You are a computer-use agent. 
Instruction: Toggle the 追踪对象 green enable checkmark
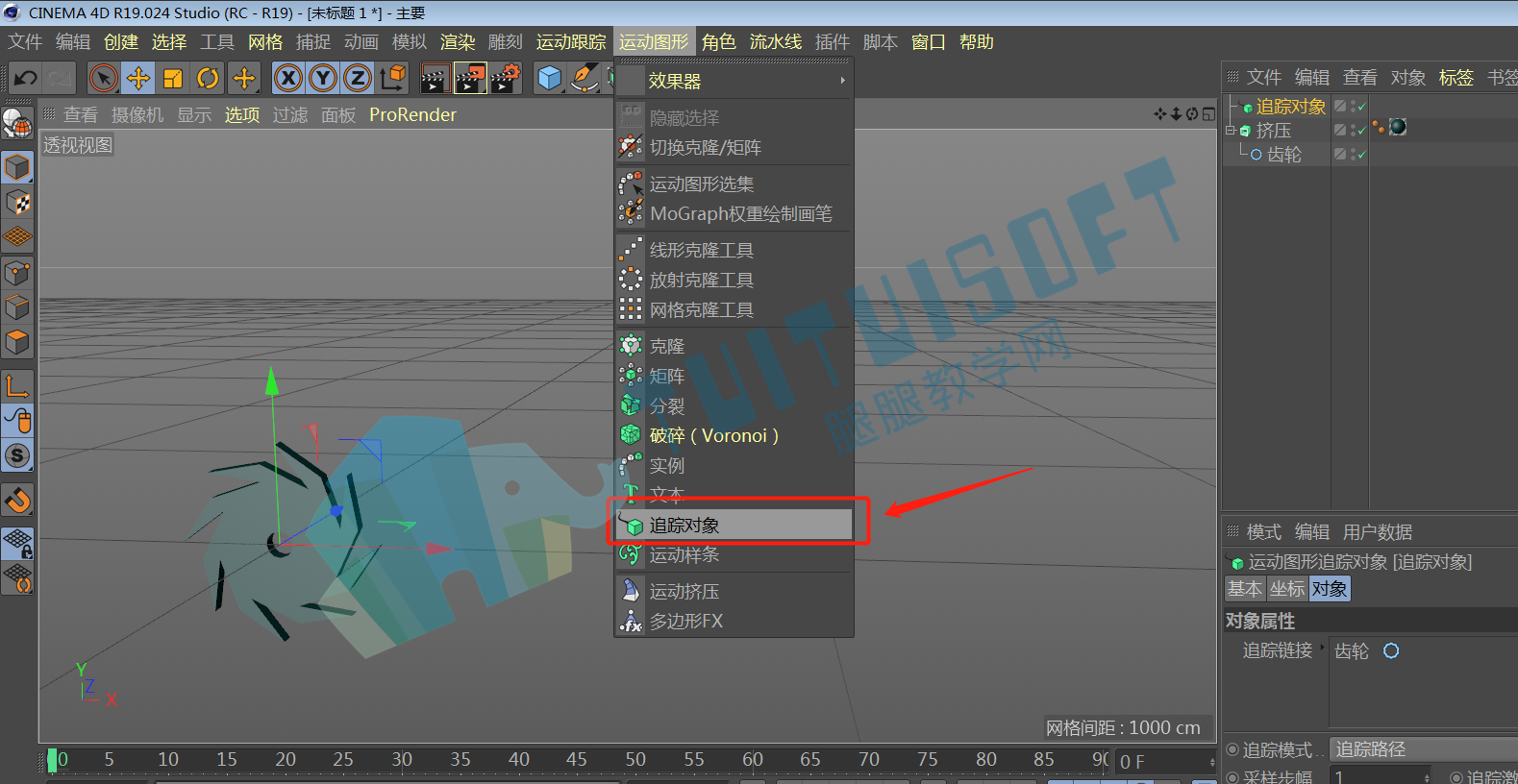1361,108
